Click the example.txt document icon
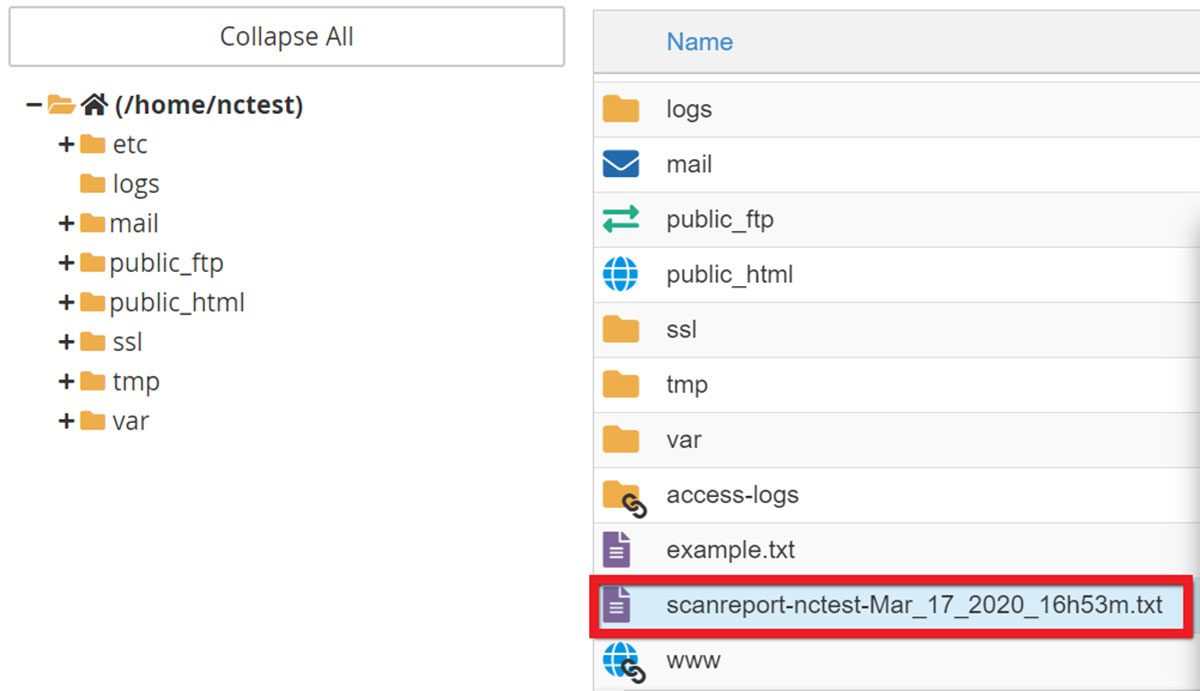This screenshot has width=1200, height=691. 617,550
